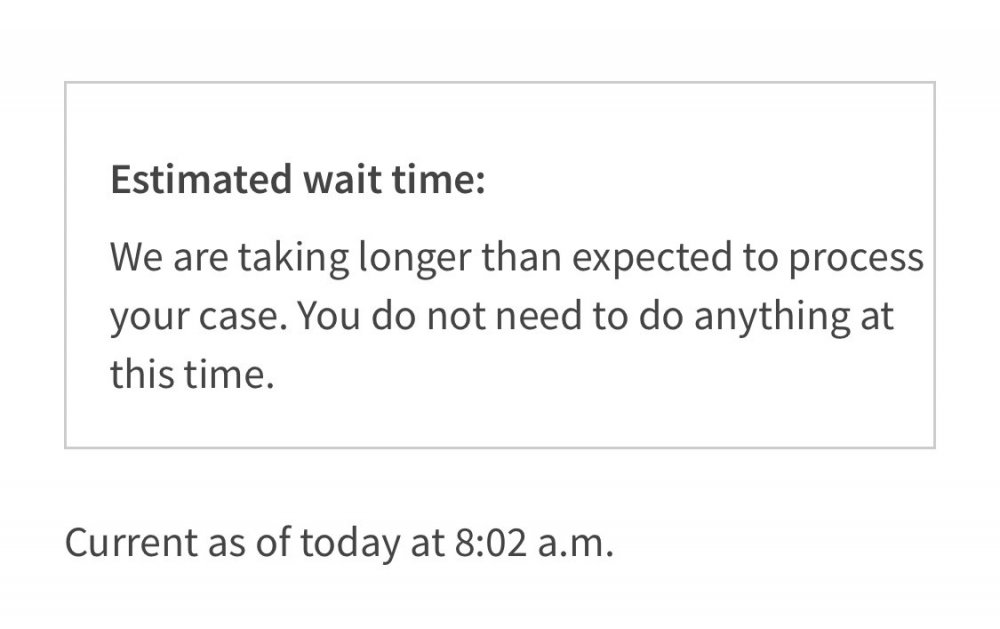Click the word "Current" below the box
Screen dimensions: 1000x629
click(x=131, y=544)
